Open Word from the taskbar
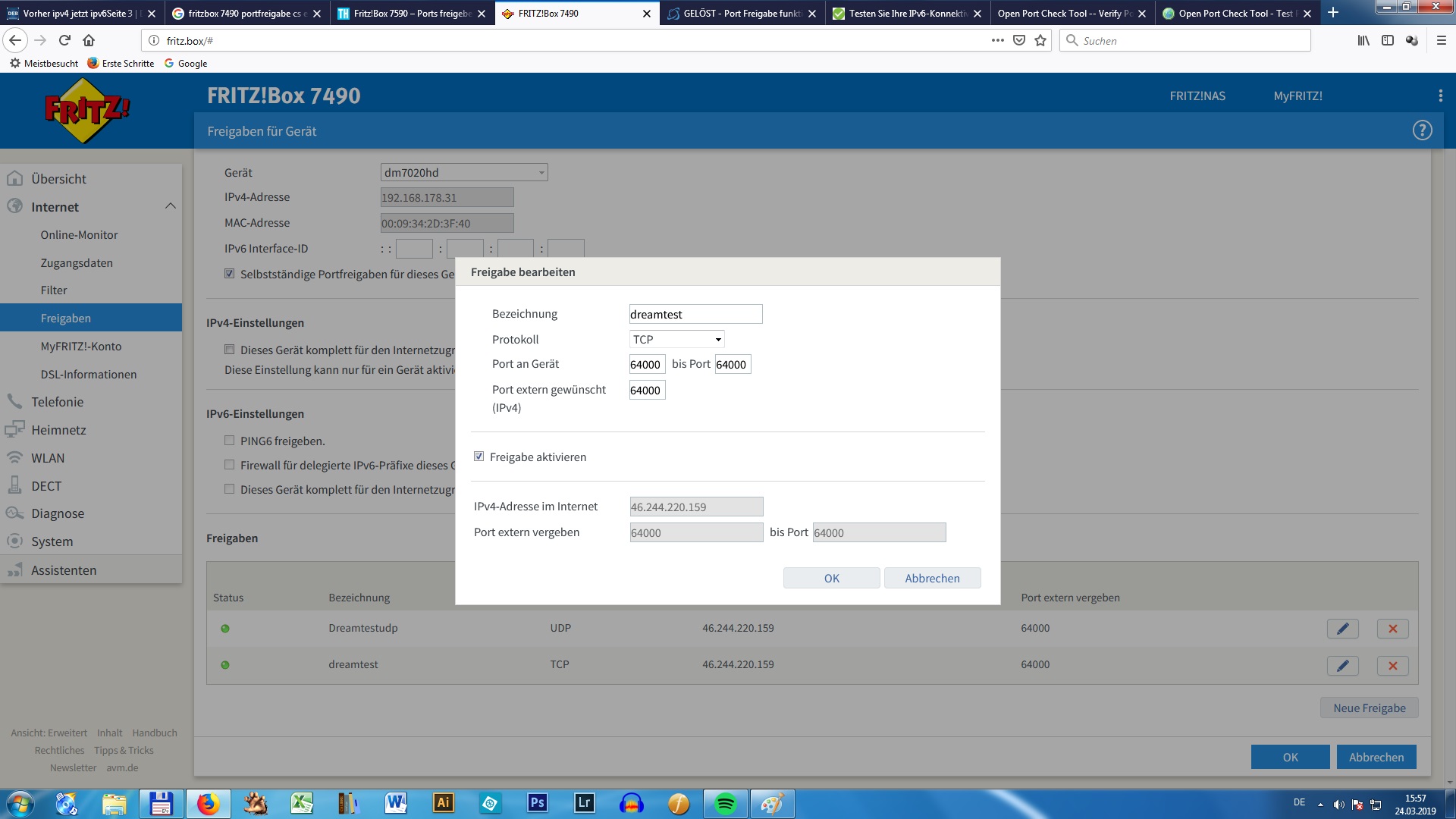The image size is (1456, 819). [x=396, y=803]
